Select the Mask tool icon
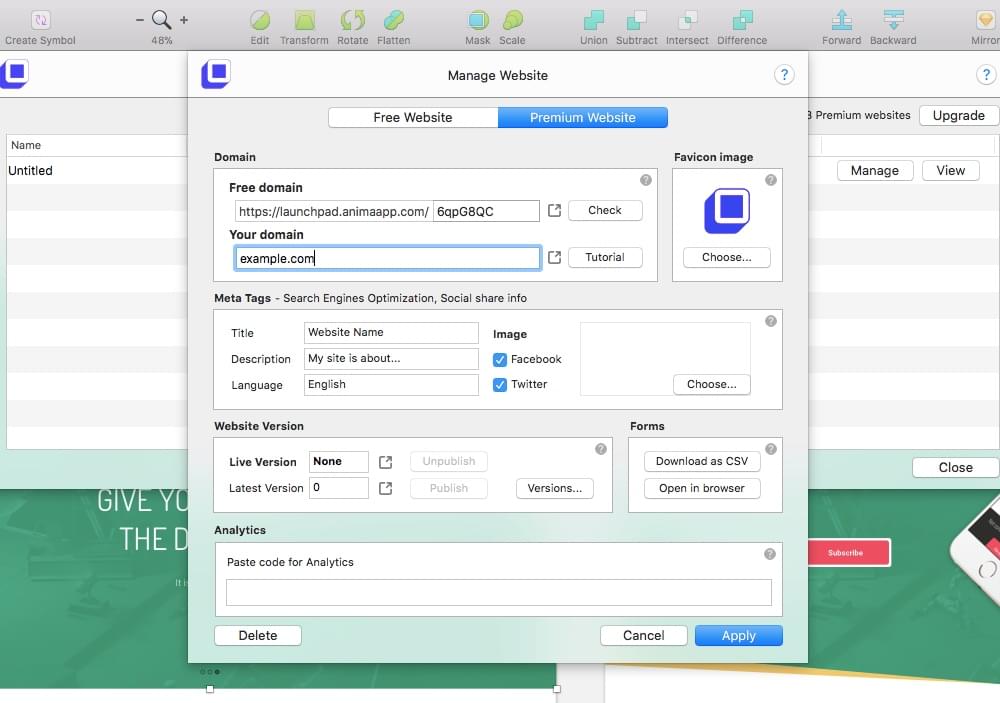1000x703 pixels. [x=478, y=20]
